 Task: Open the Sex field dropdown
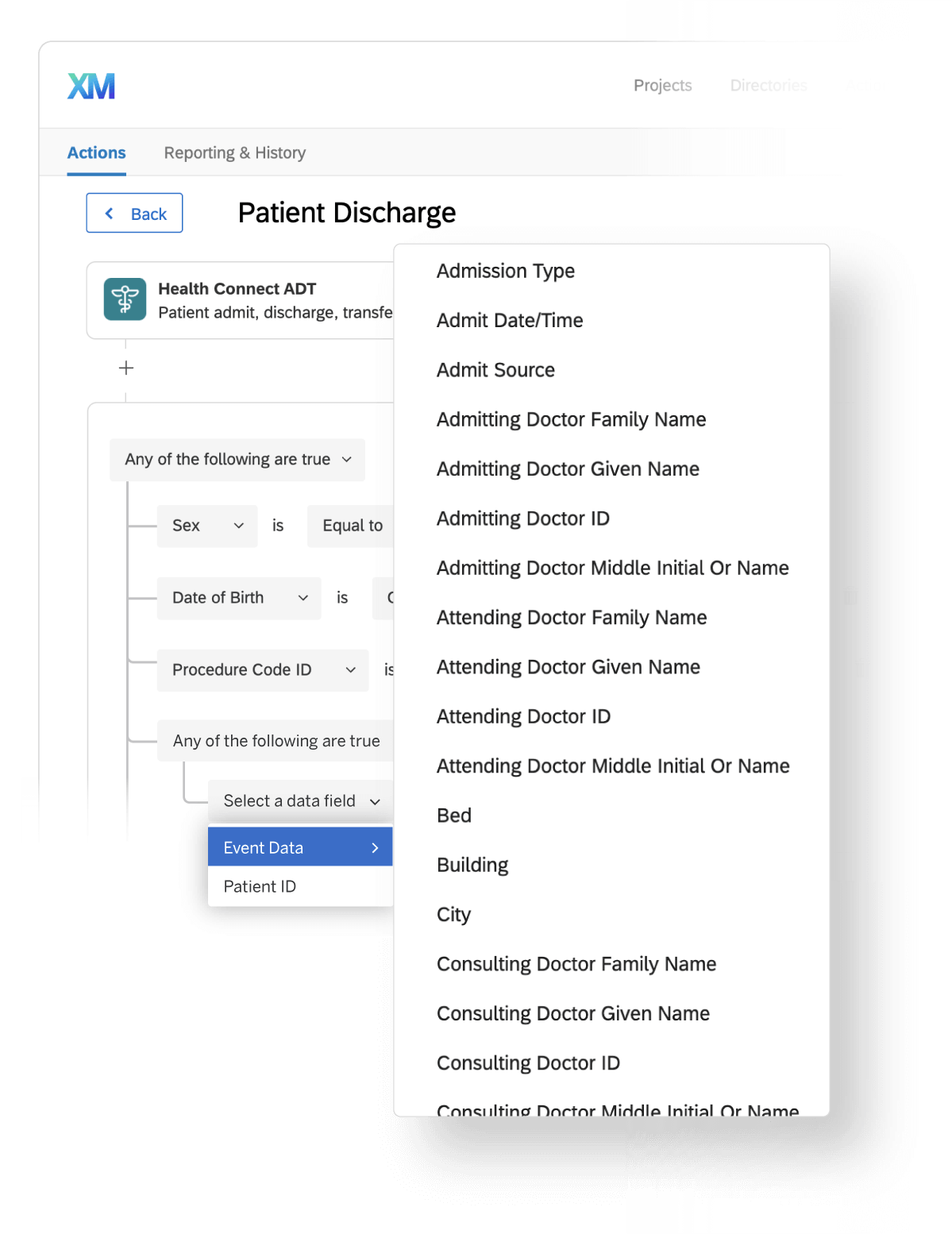[x=207, y=526]
